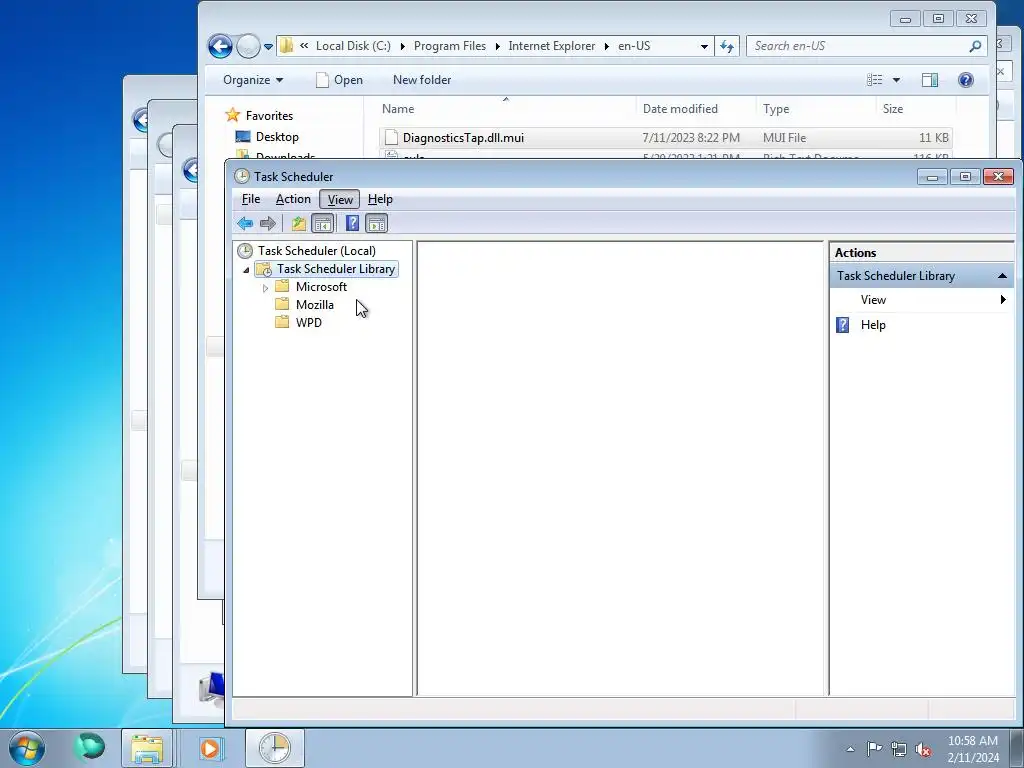Viewport: 1024px width, 768px height.
Task: Click the Windows Start button
Action: 27,748
